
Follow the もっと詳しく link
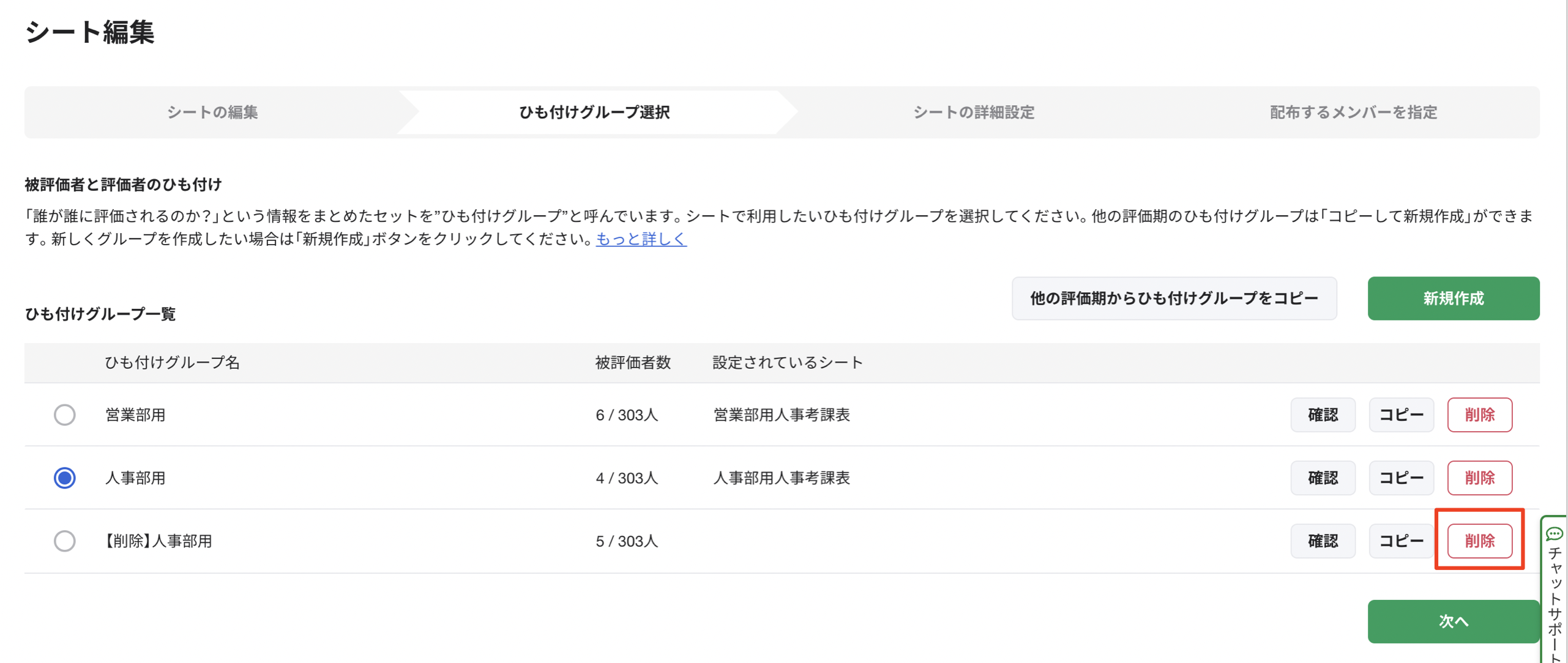point(641,239)
